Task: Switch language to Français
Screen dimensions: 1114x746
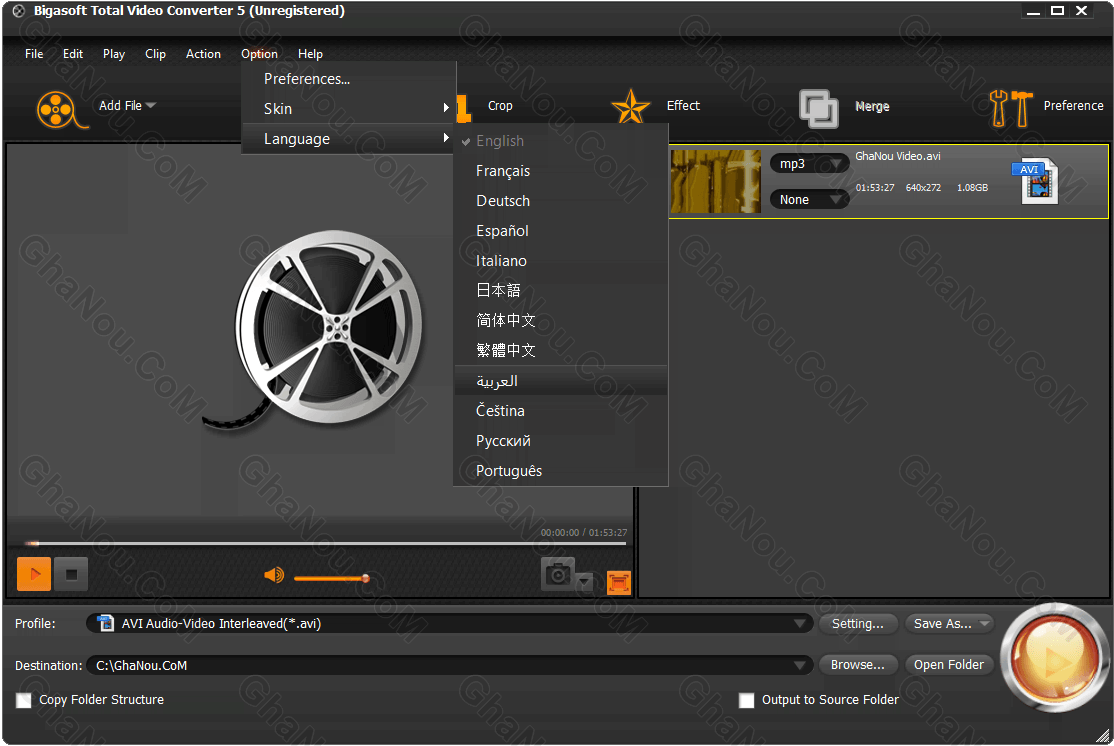Action: point(561,171)
